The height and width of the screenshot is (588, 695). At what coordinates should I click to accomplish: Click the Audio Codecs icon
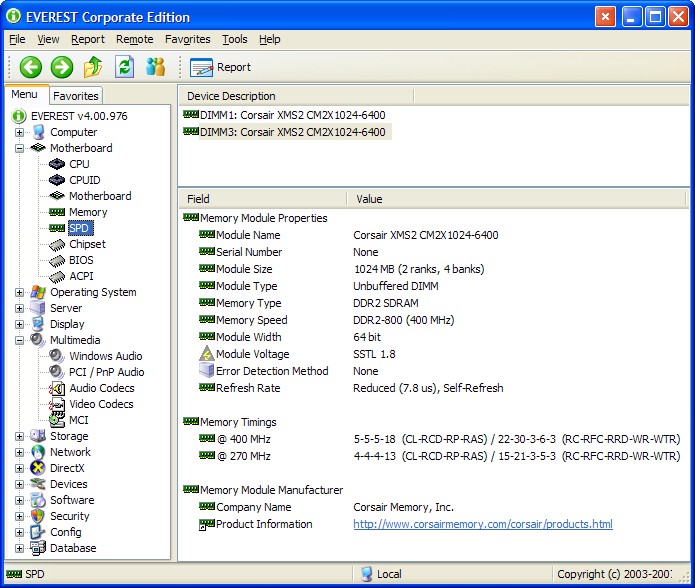point(57,388)
